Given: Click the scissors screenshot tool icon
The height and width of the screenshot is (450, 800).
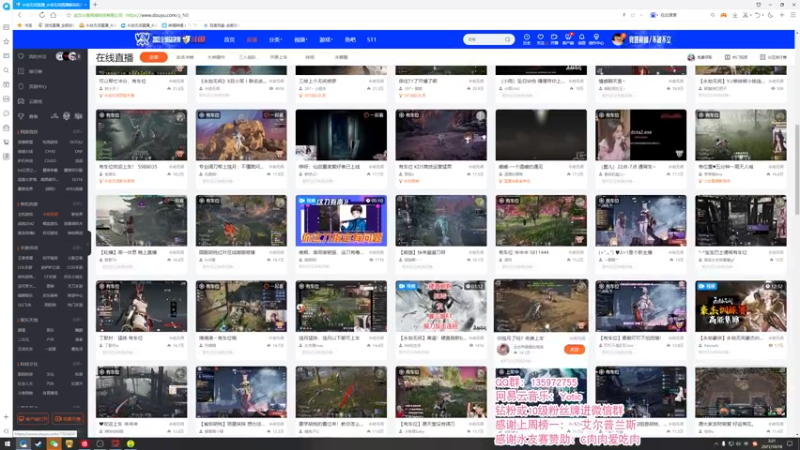Looking at the screenshot, I should (745, 15).
